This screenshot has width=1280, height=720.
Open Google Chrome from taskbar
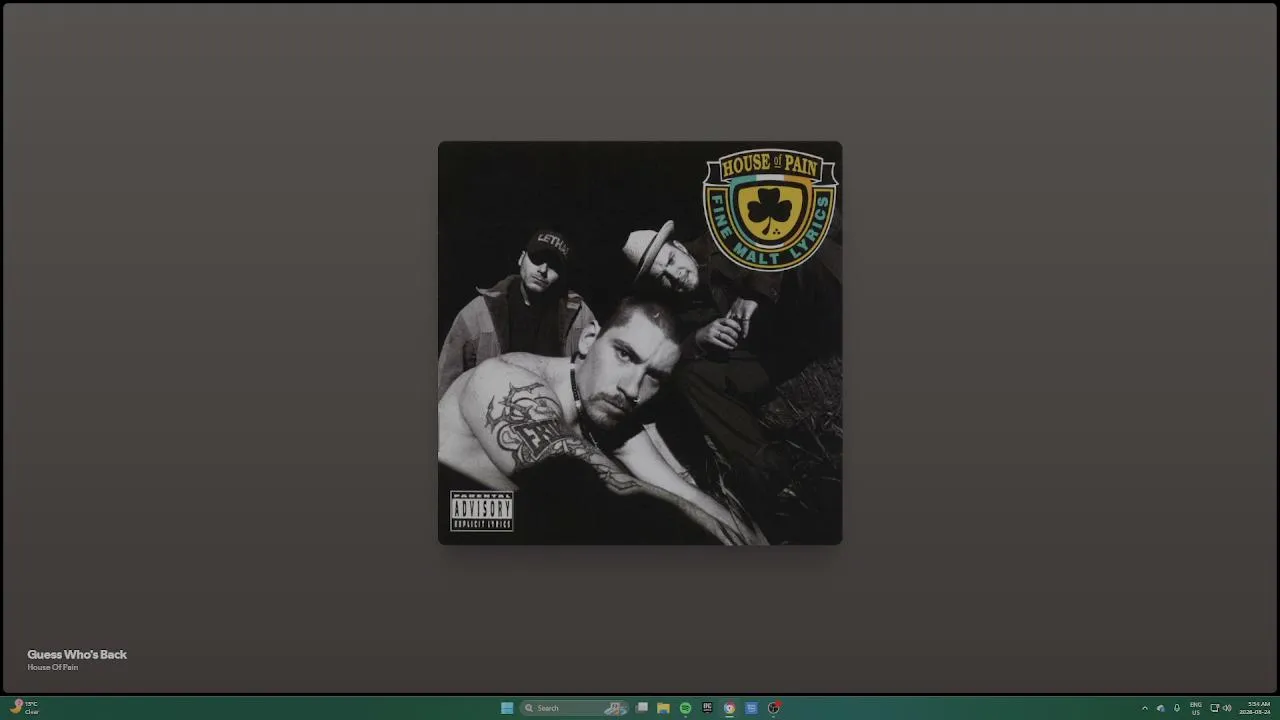[x=729, y=708]
